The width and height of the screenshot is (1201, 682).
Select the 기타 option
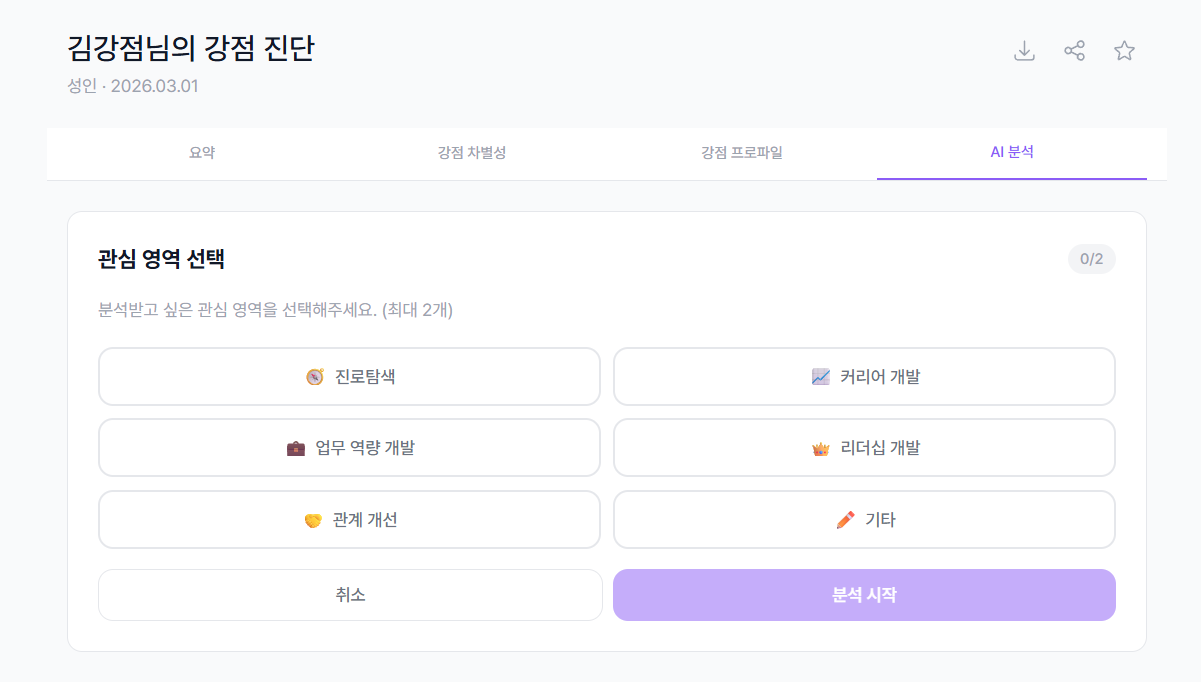coord(864,519)
